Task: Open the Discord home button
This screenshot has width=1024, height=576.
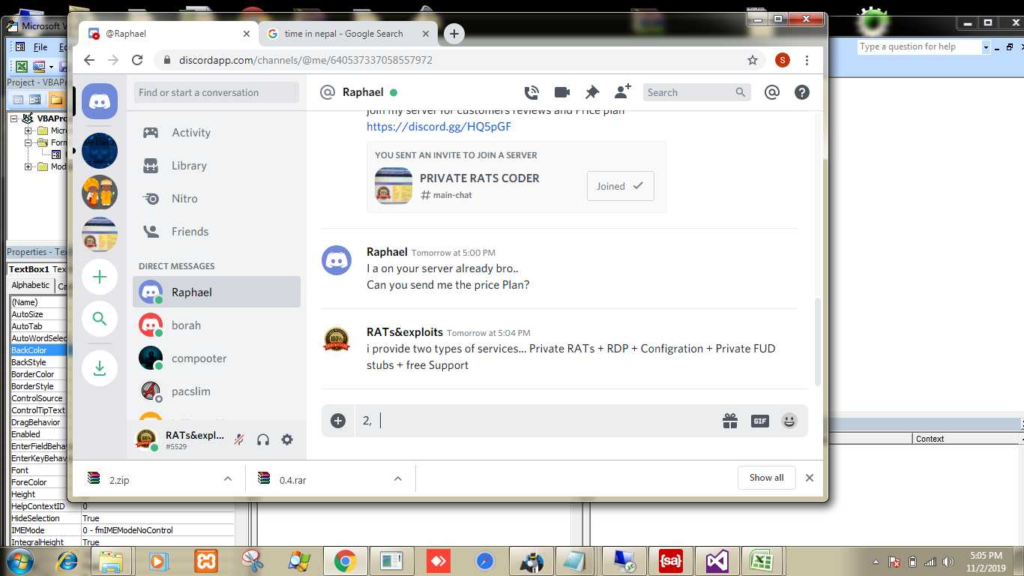Action: click(99, 101)
